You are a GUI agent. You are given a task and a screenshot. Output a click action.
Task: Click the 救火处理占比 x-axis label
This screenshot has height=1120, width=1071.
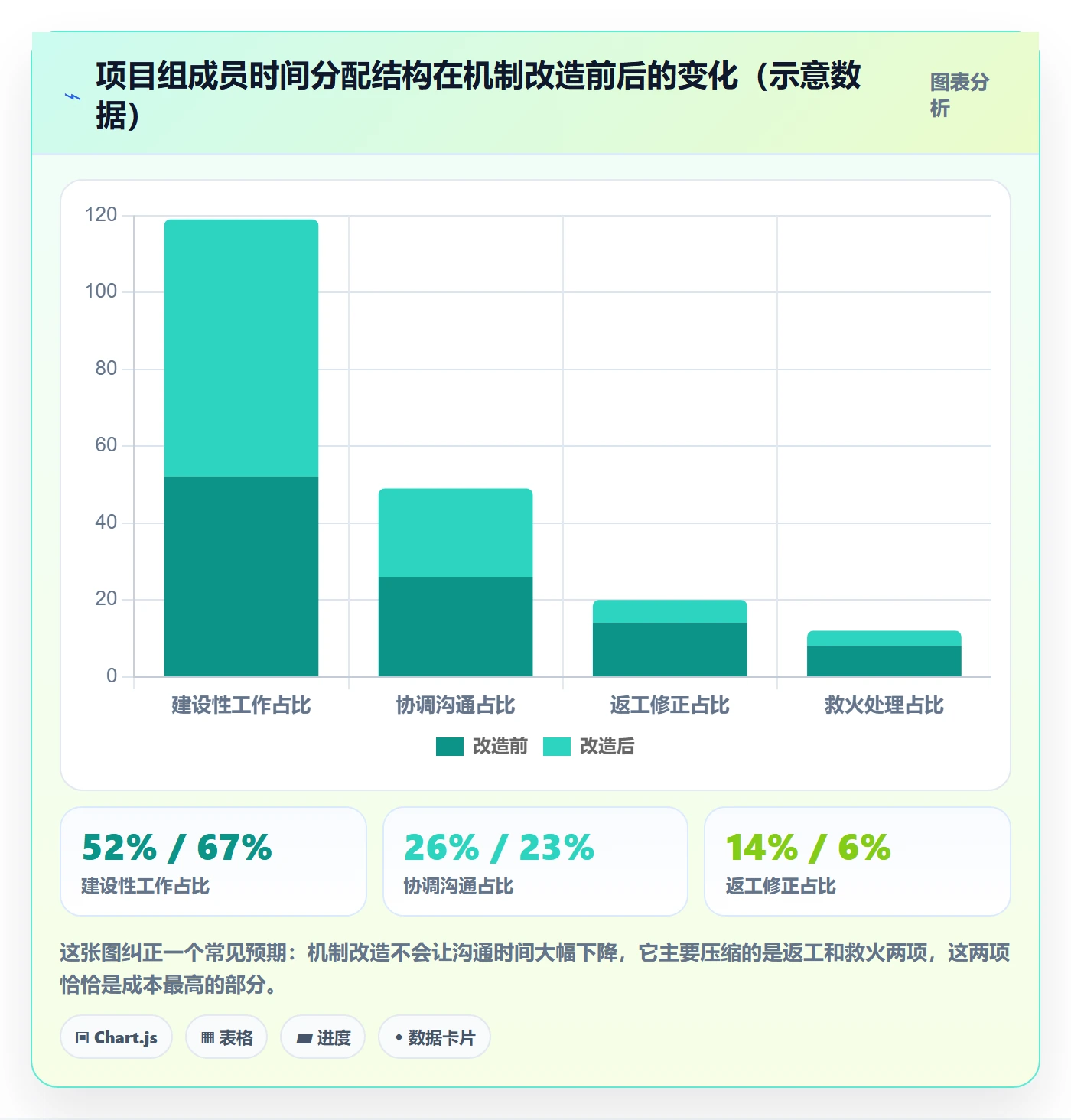[884, 705]
